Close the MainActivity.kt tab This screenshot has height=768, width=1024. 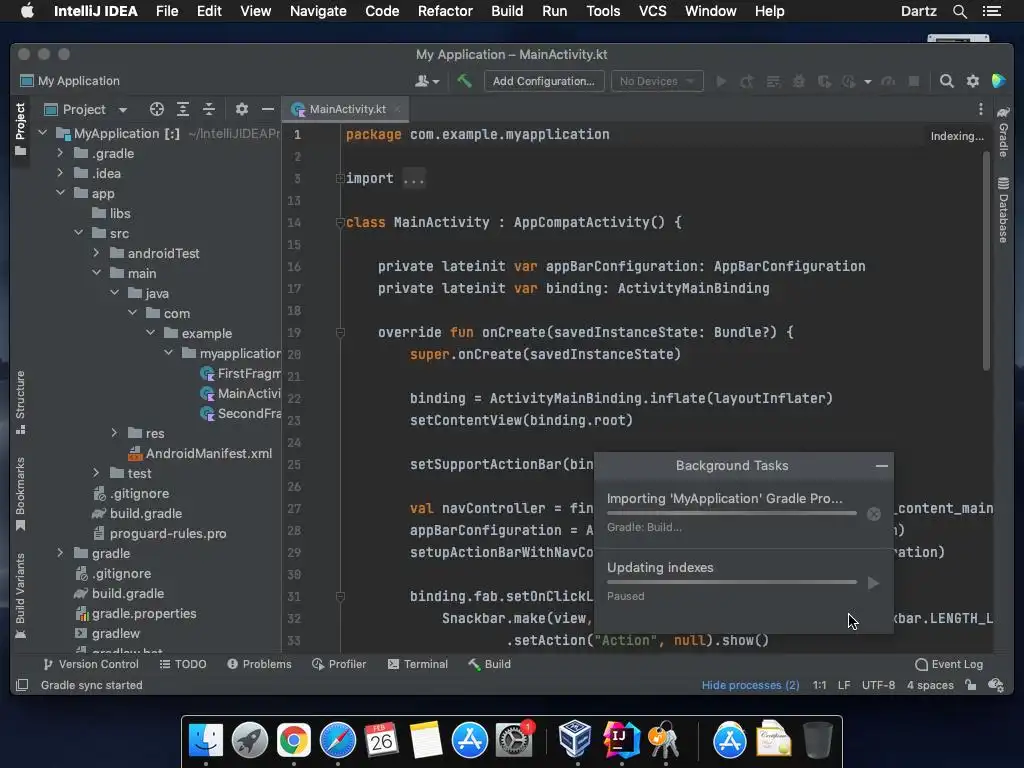[397, 109]
